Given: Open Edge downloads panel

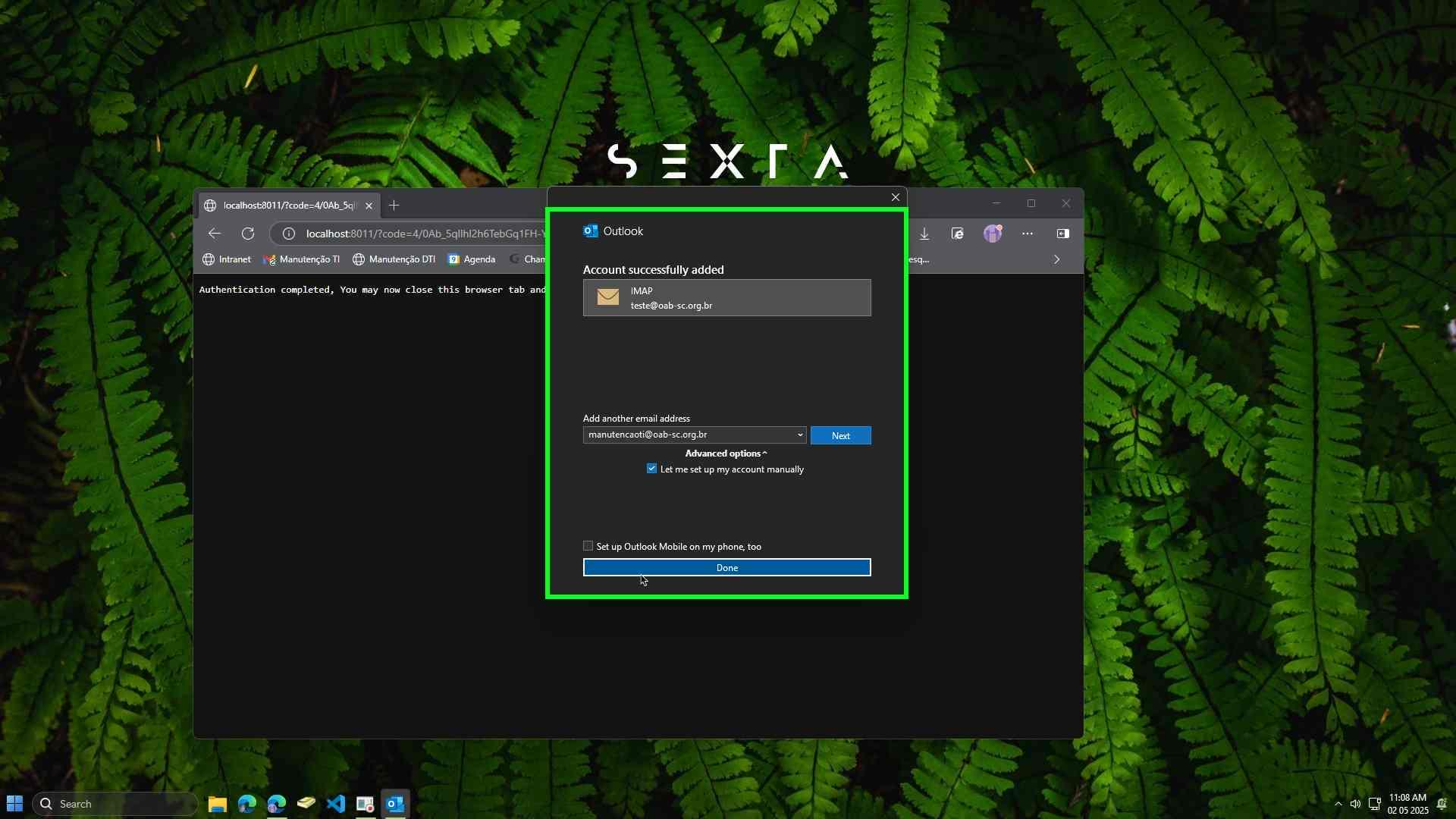Looking at the screenshot, I should point(924,234).
